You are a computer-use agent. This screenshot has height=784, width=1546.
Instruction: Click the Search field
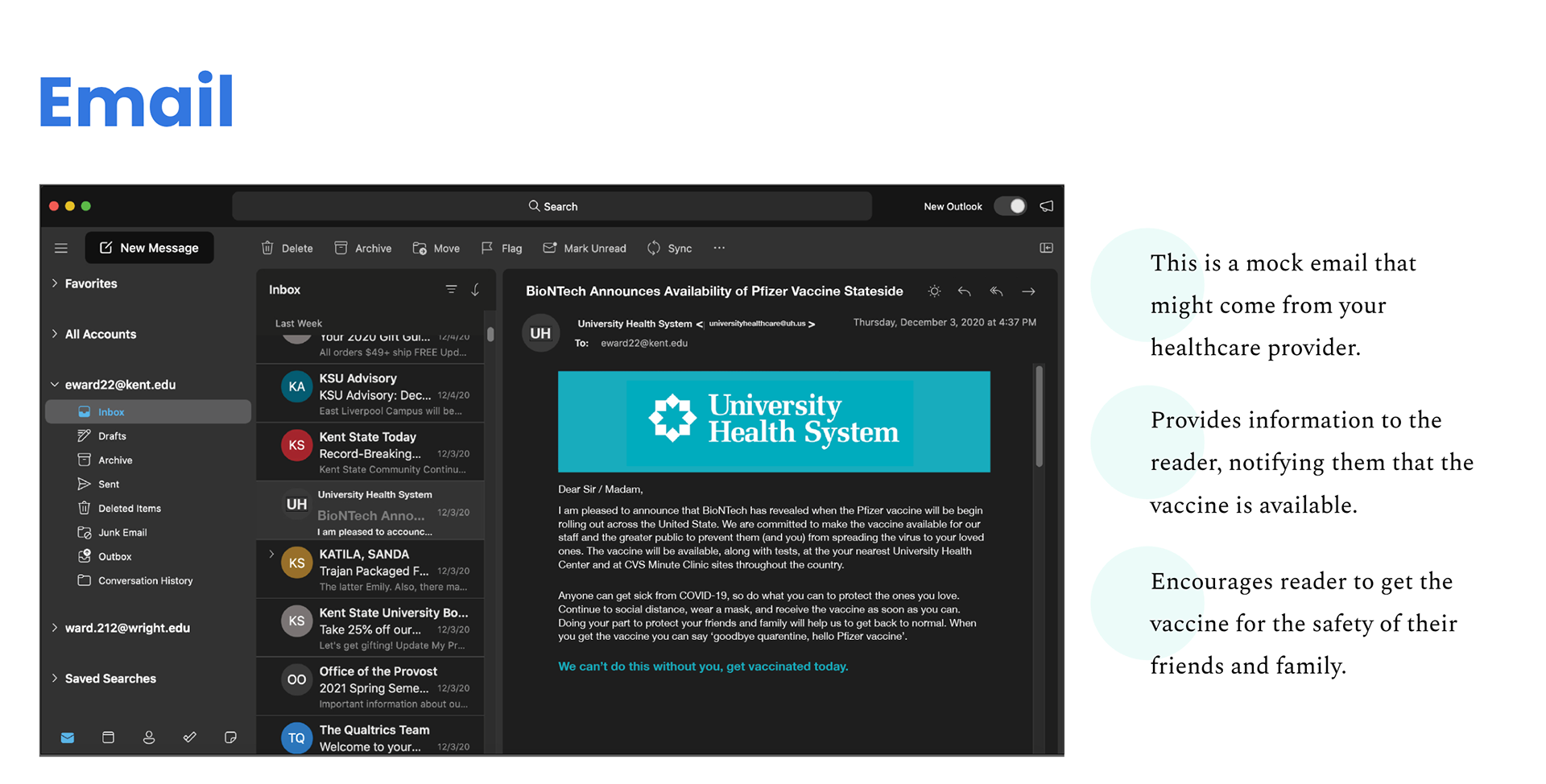click(x=552, y=206)
